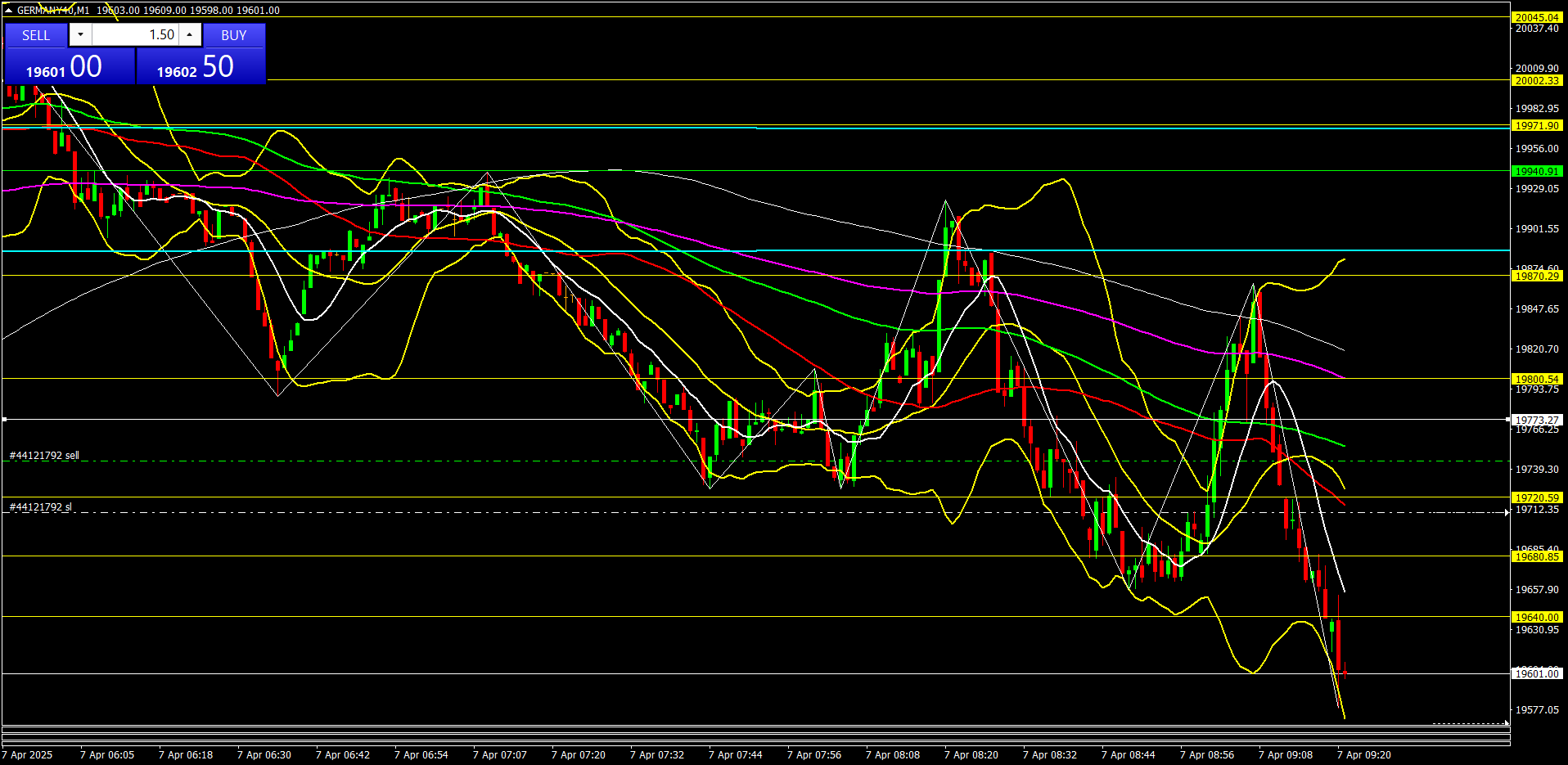Click the sell price 19601.00 tile
1568x765 pixels.
[70, 67]
